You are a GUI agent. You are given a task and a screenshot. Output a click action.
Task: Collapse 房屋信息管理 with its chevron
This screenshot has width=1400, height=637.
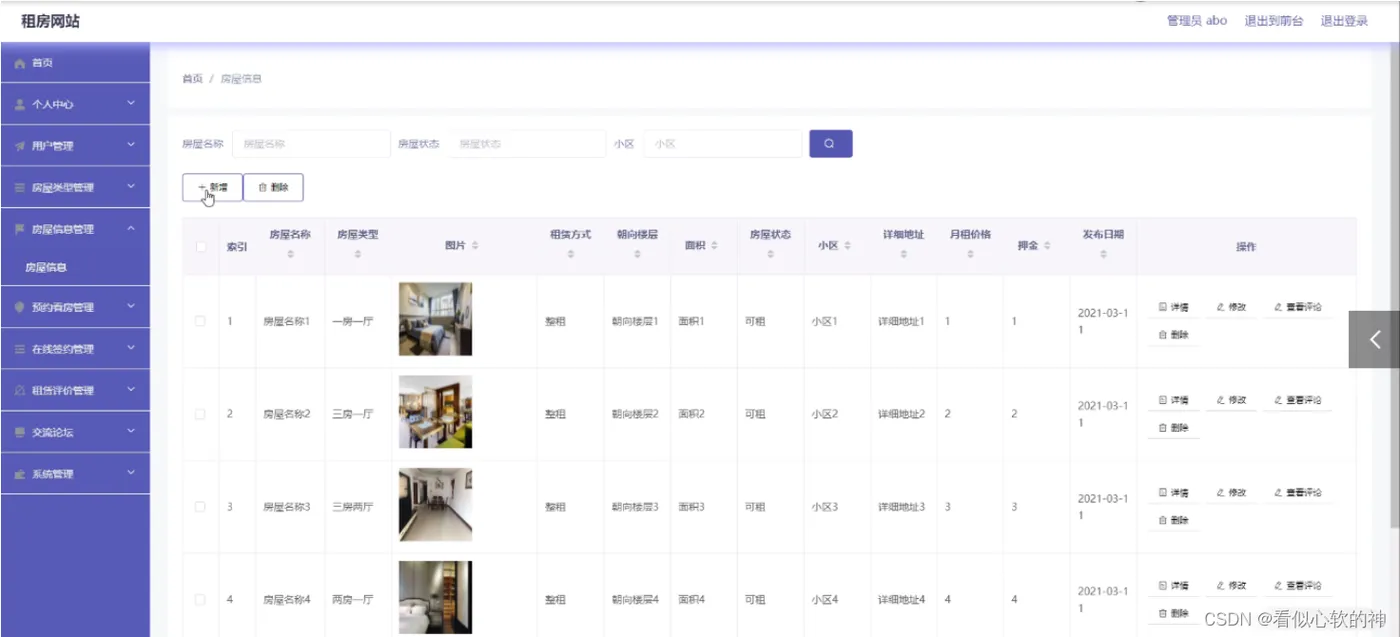pyautogui.click(x=131, y=228)
